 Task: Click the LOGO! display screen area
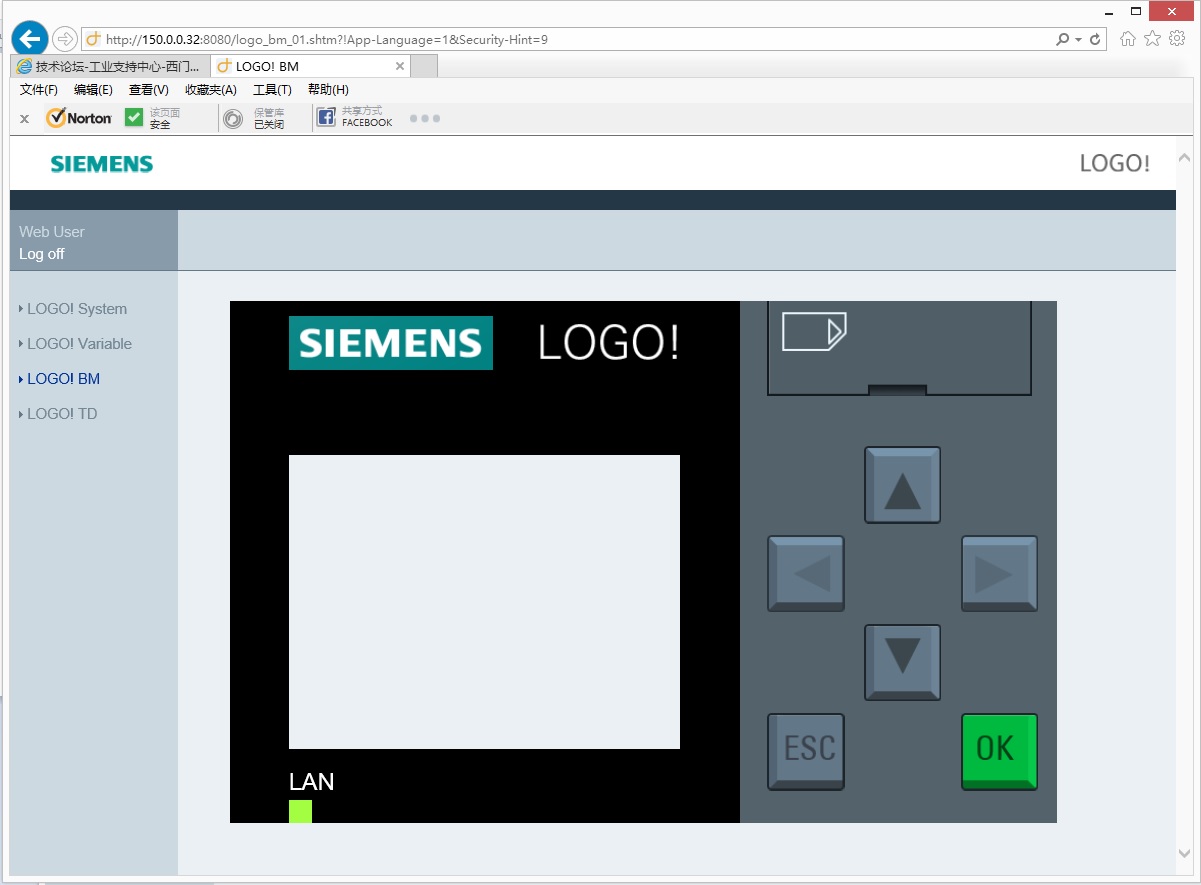484,602
